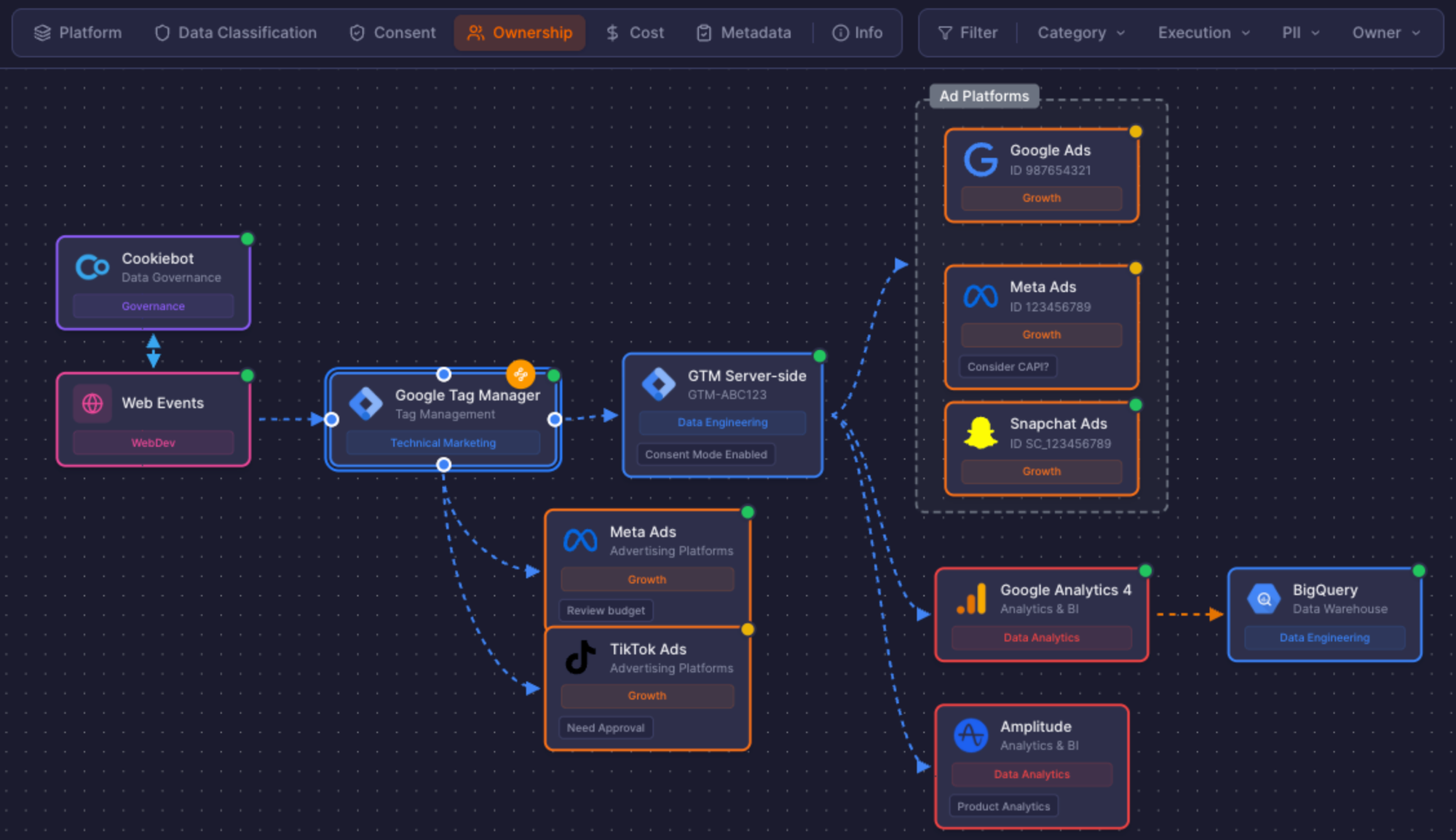Switch to the Cost tab

pos(635,33)
